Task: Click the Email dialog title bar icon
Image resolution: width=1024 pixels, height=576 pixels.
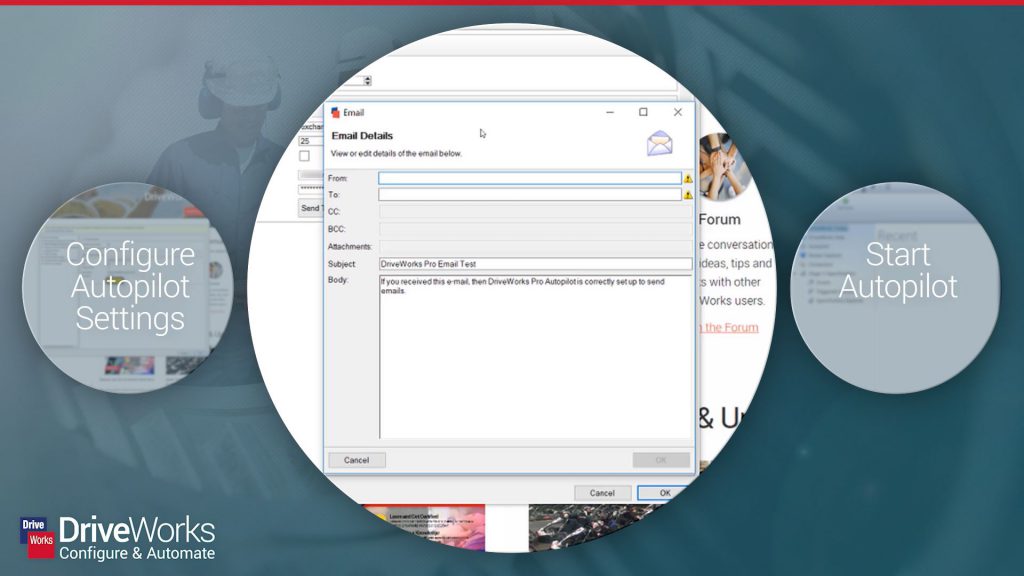Action: coord(336,112)
